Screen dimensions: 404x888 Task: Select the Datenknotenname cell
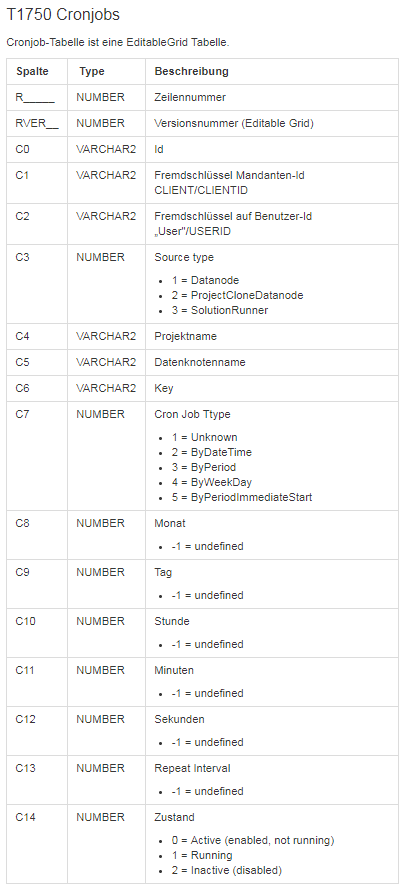click(x=272, y=362)
